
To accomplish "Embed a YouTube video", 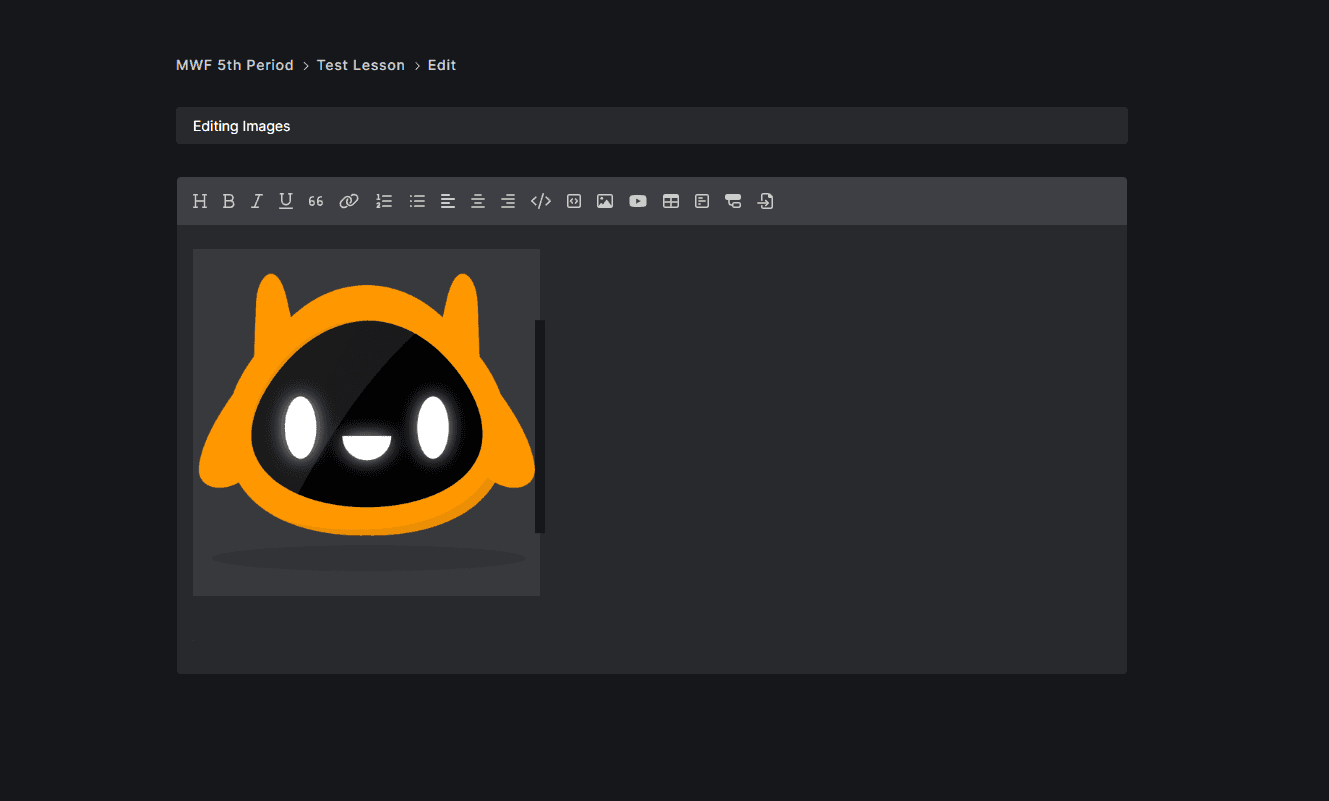I will tap(638, 201).
